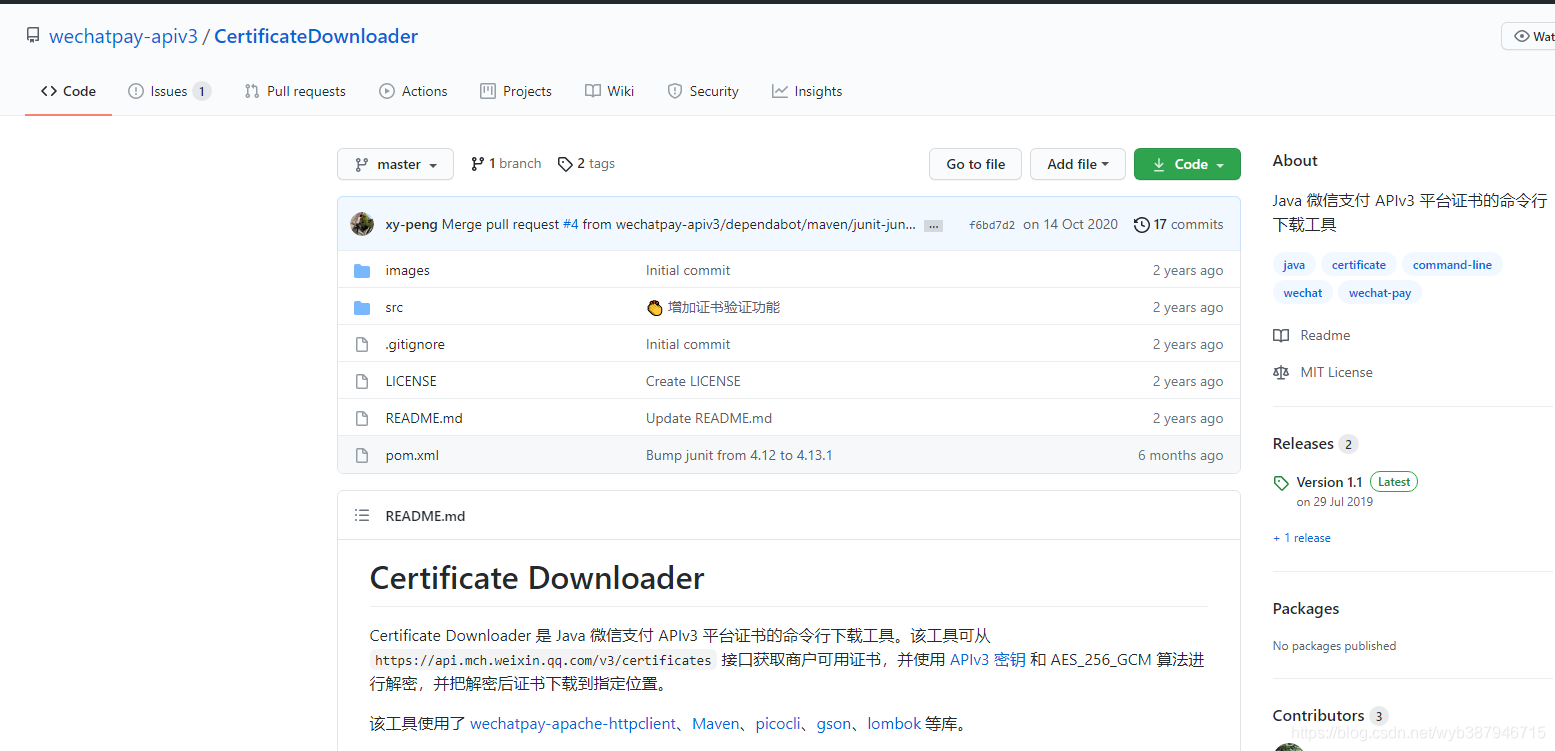Open the README table of contents list icon
1555x751 pixels.
tap(362, 516)
